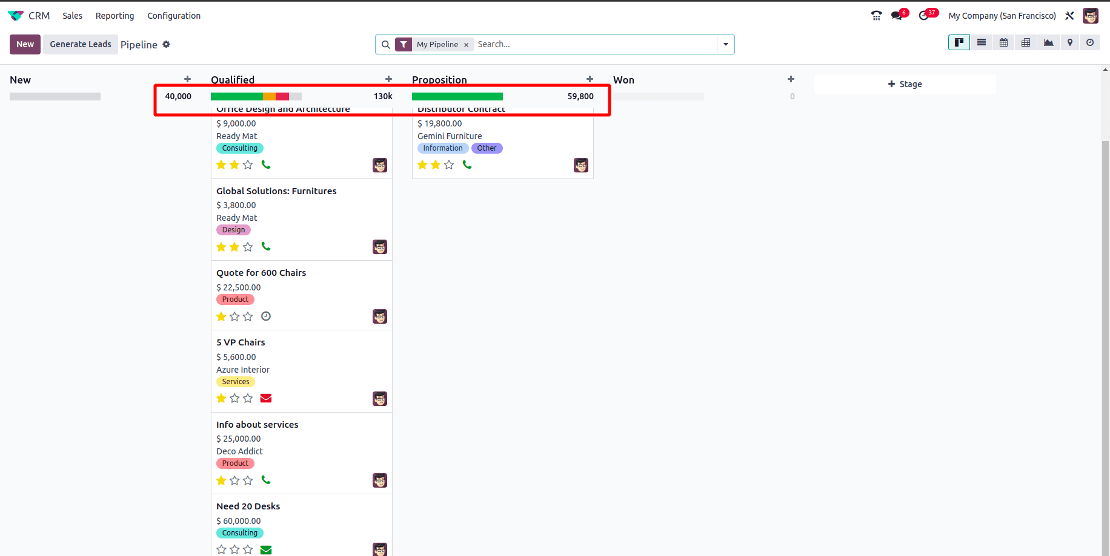
Task: Open the Pipeline gear settings menu
Action: [x=167, y=44]
